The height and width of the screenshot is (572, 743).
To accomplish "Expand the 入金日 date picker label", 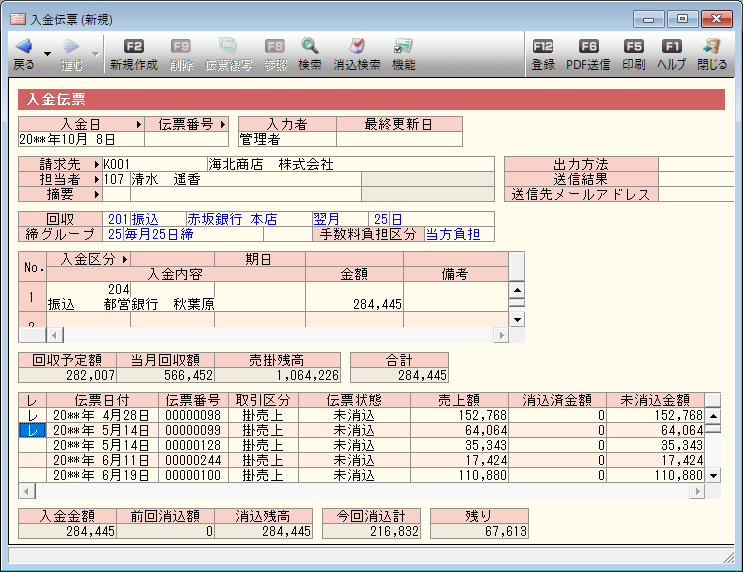I will [x=81, y=124].
